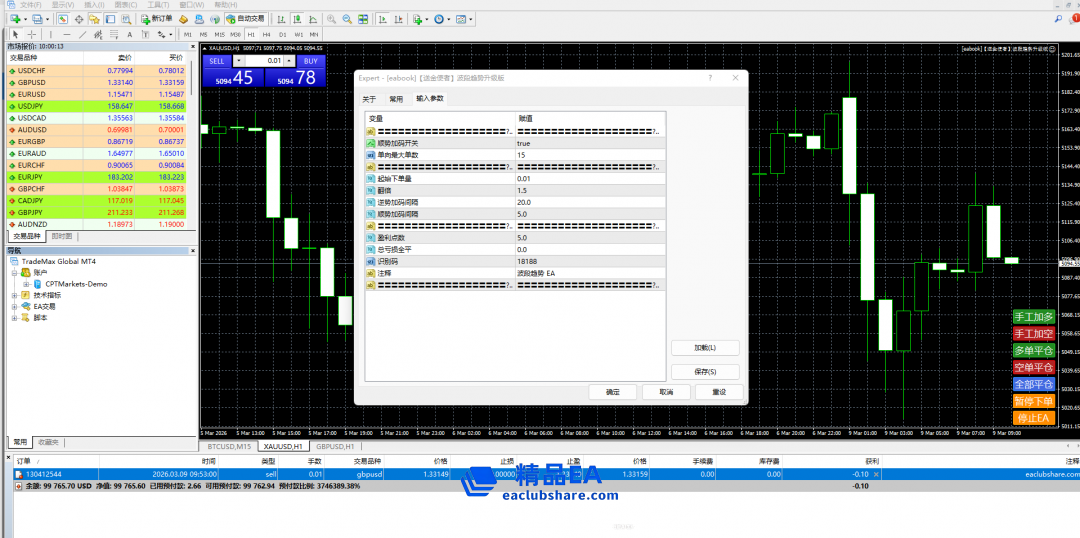Screen dimensions: 1080x538
Task: Expand the 技术指标 tree node
Action: 14,296
